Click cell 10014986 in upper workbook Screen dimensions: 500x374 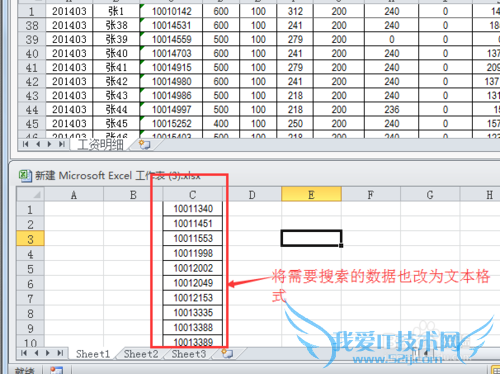tap(171, 95)
